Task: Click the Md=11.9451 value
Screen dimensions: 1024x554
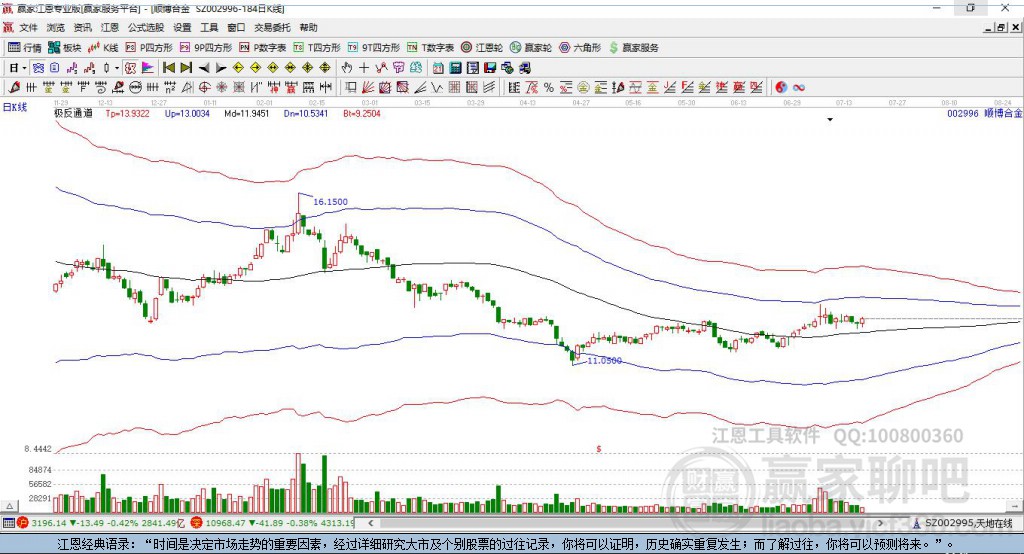Action: click(246, 113)
